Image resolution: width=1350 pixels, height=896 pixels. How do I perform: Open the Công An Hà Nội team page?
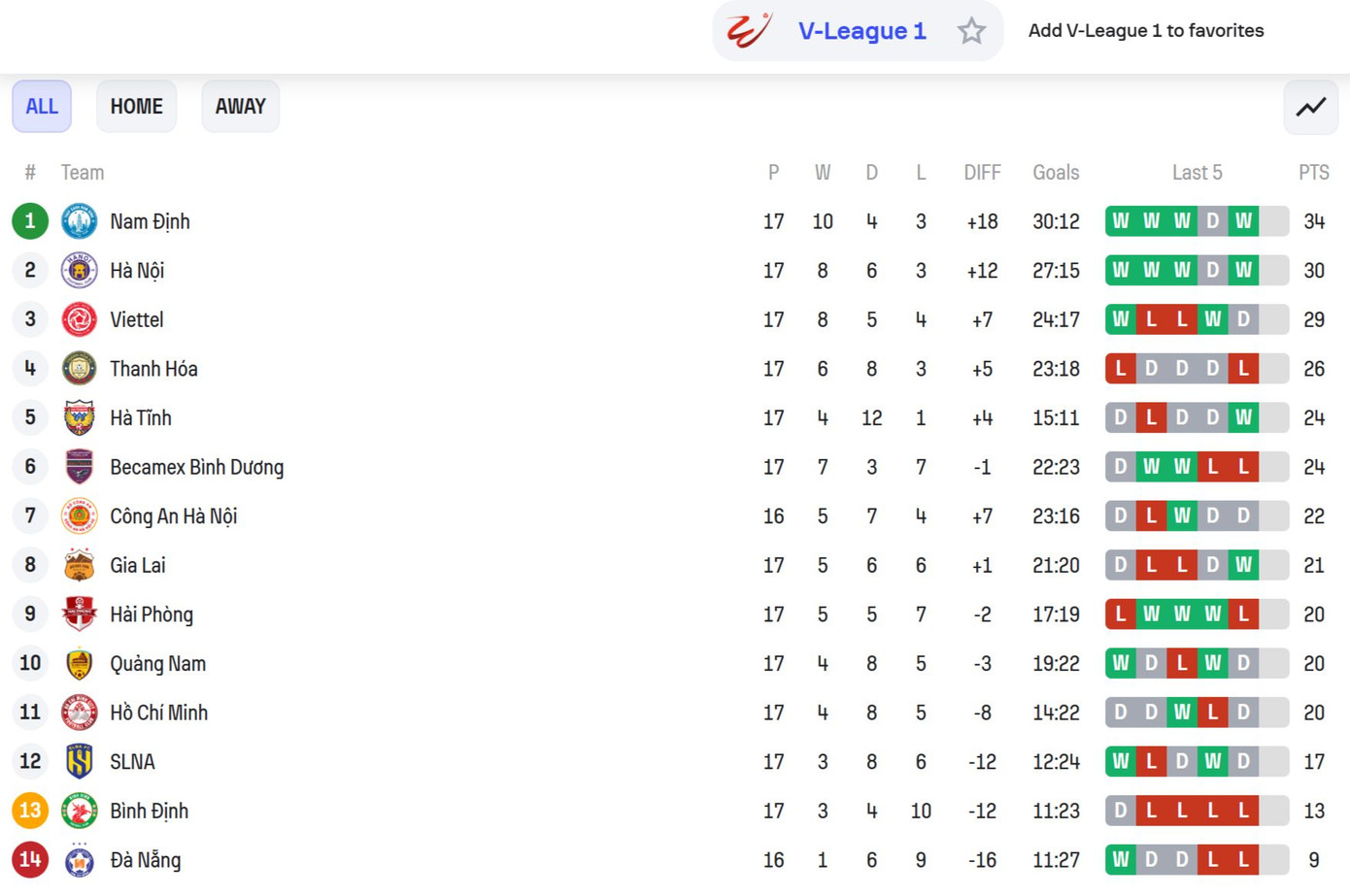click(173, 516)
